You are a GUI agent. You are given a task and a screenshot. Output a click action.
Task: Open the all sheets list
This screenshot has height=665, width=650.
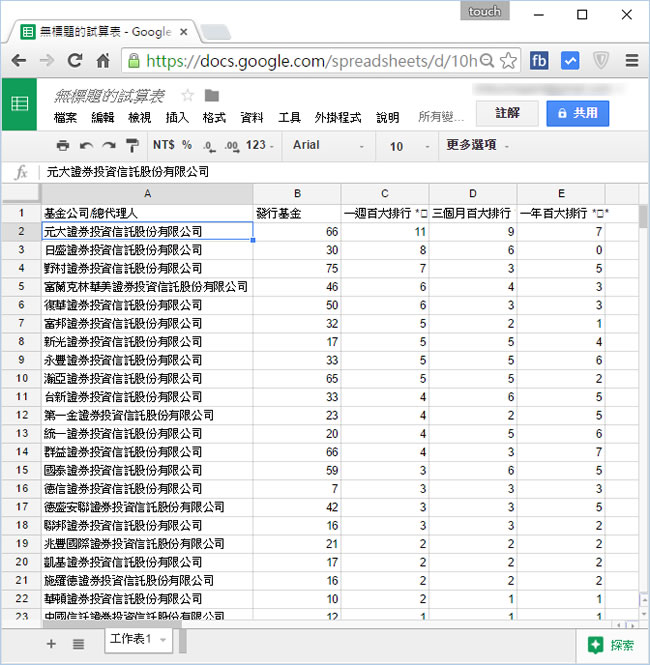tap(78, 644)
